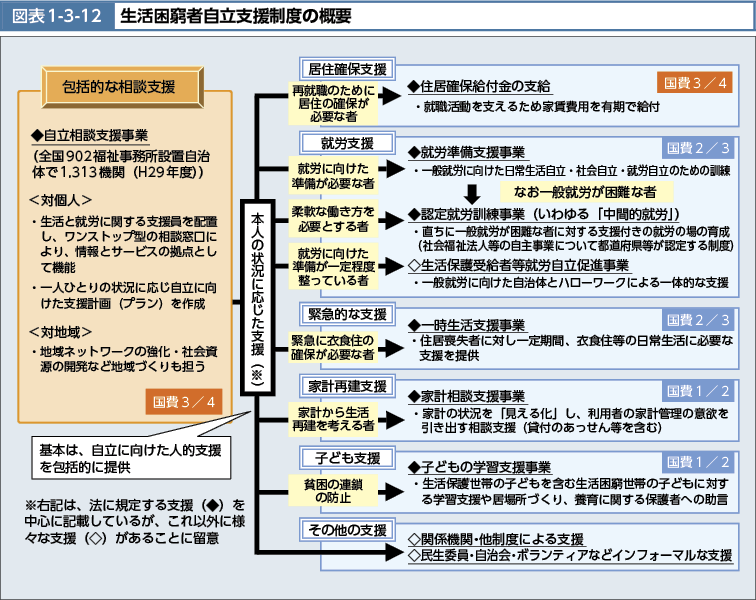
Task: Open the 家計相談支援事業 link
Action: tap(466, 395)
